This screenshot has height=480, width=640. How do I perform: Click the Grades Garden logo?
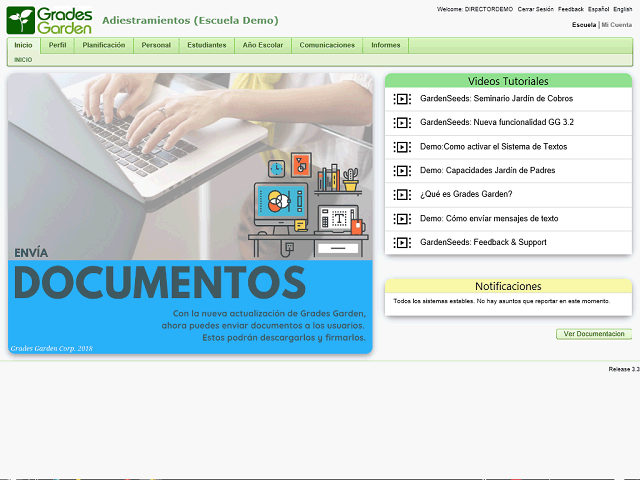[49, 20]
